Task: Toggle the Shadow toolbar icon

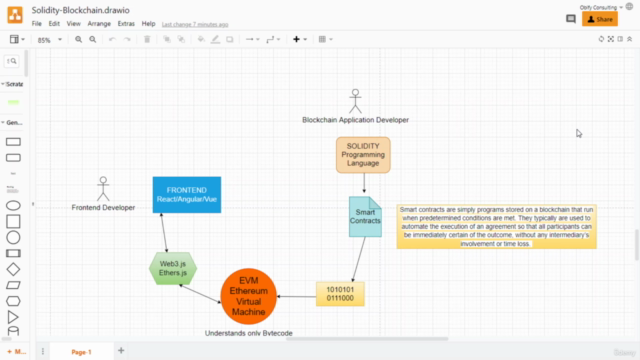Action: (230, 39)
